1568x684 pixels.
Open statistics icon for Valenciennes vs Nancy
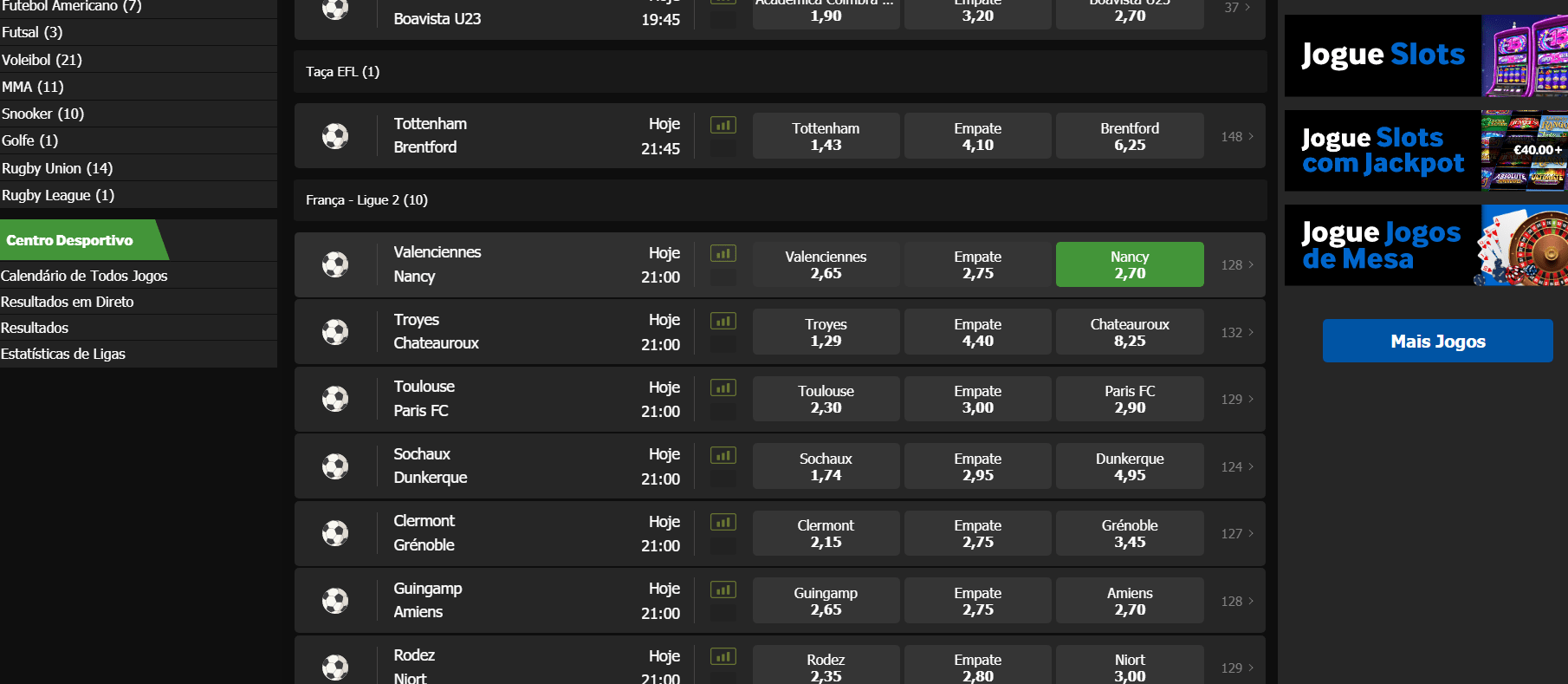723,253
